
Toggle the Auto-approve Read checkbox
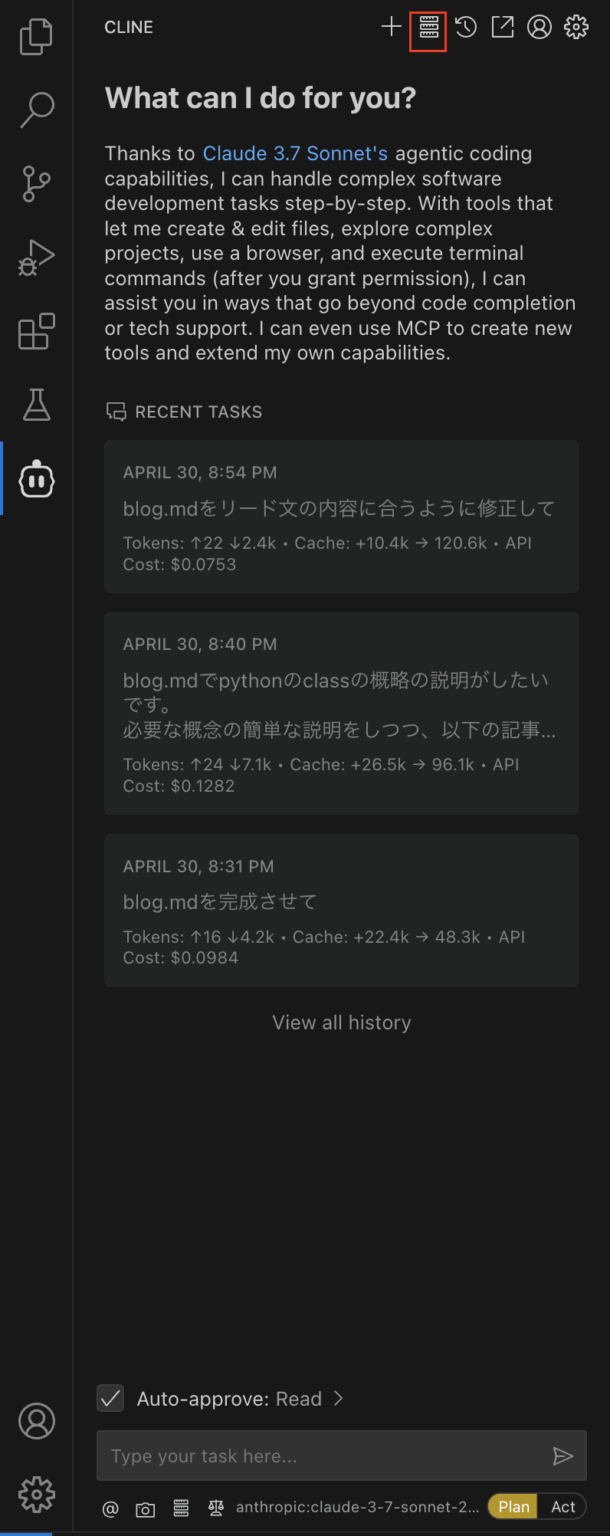pos(110,1398)
